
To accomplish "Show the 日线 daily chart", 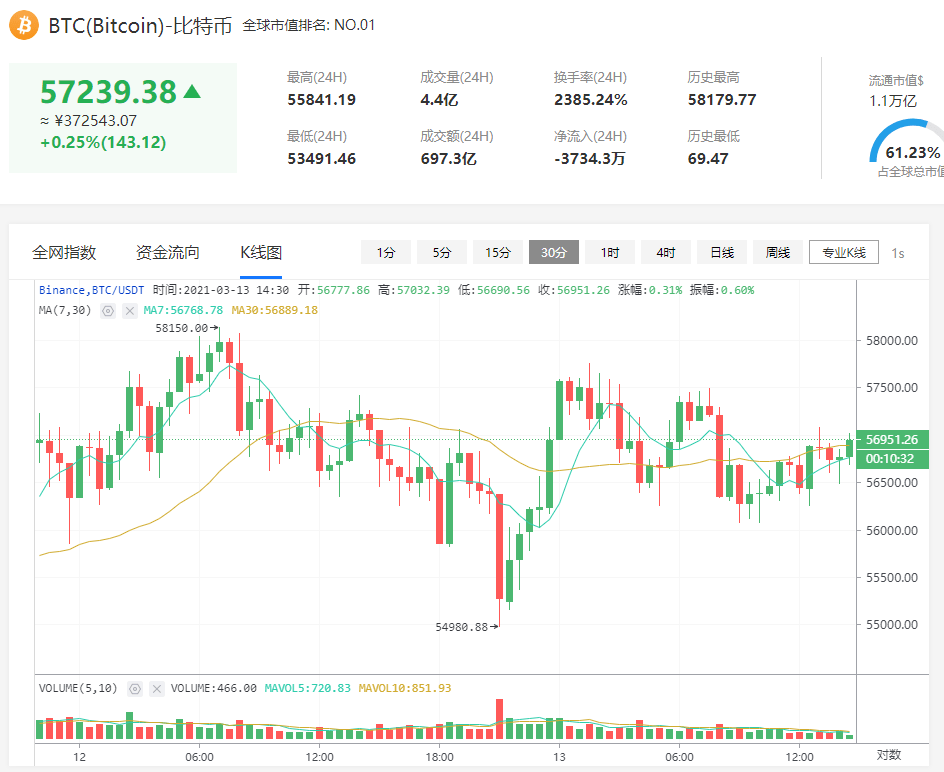I will (722, 252).
